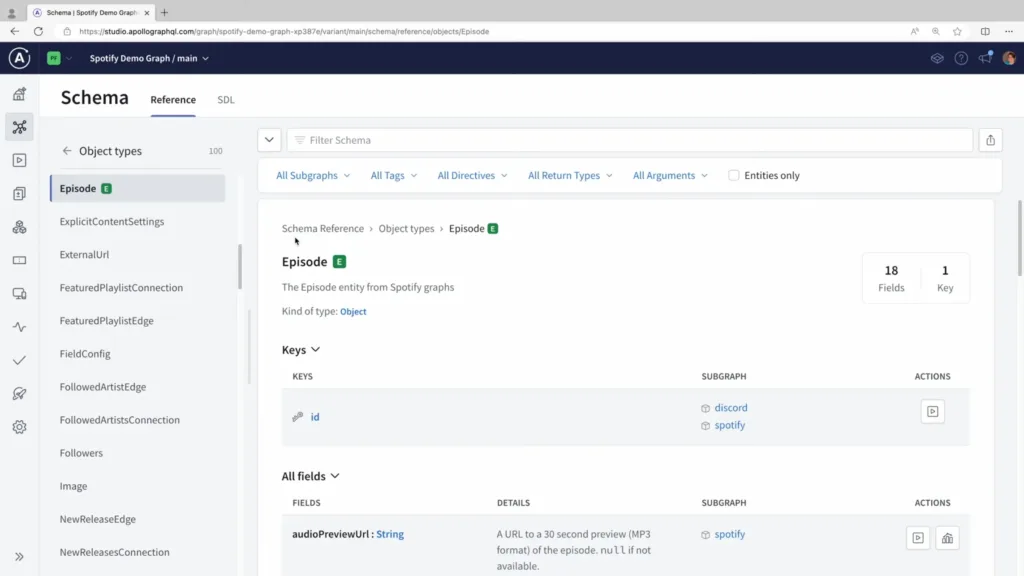Select the Spotify Demo Graph browser tab

[x=91, y=12]
